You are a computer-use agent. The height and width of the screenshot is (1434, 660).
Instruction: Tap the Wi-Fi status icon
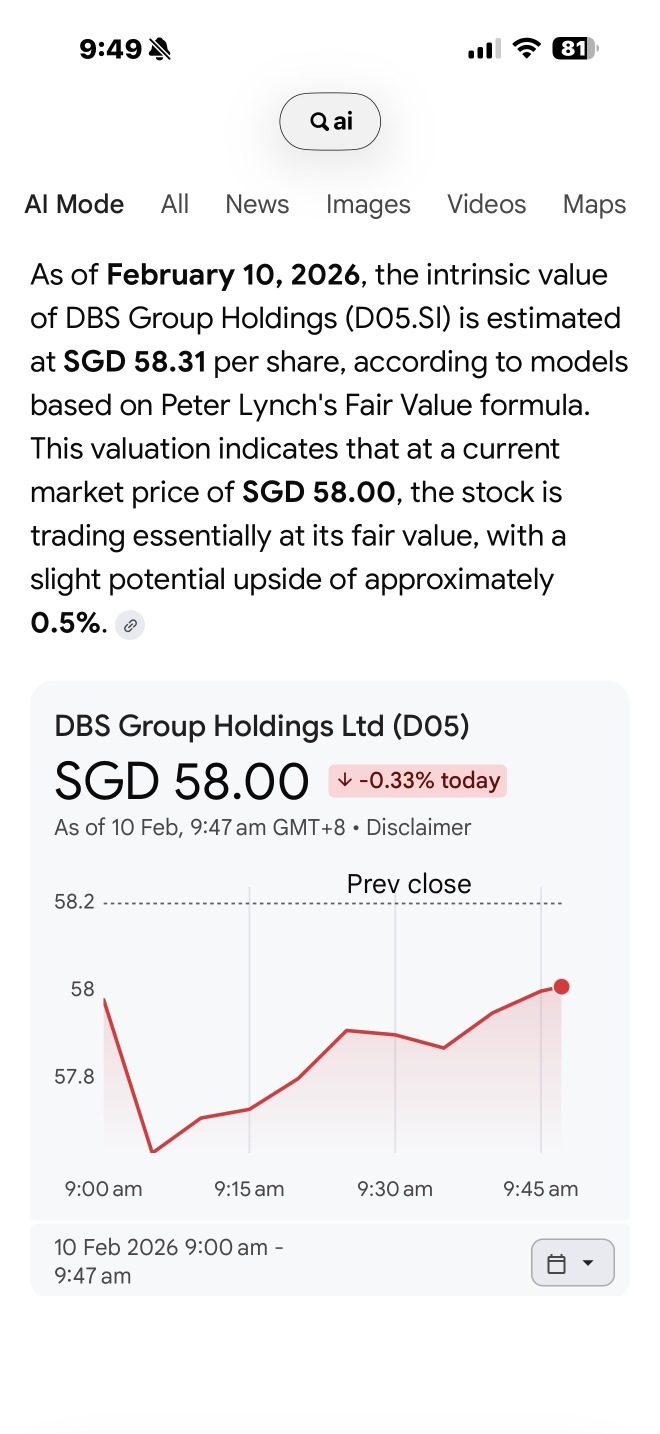pos(524,48)
